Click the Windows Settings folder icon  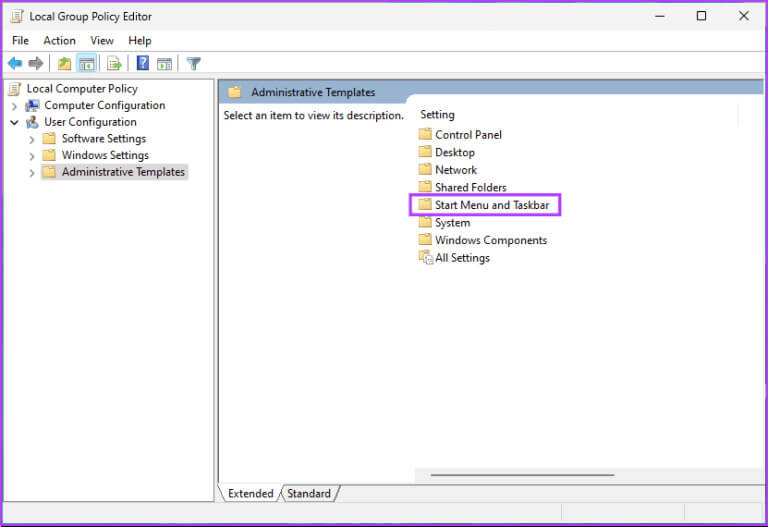coord(49,155)
